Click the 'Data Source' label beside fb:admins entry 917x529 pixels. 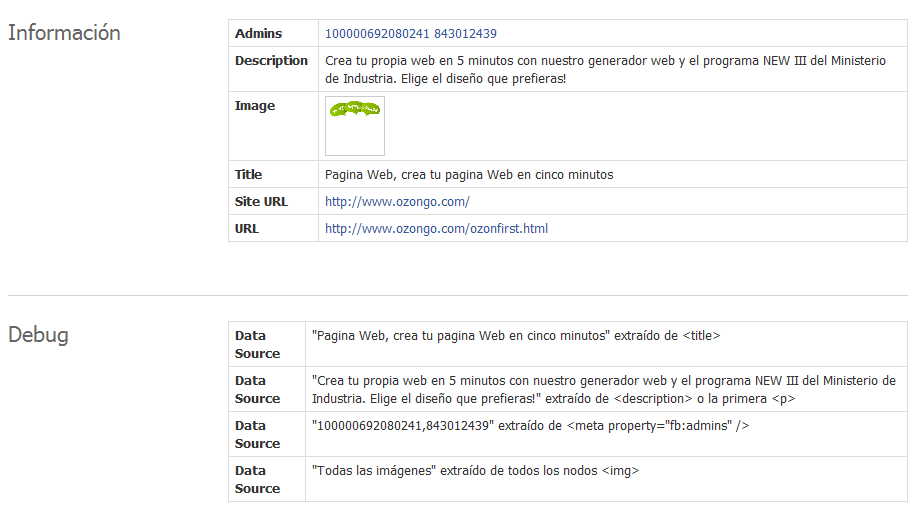point(257,434)
